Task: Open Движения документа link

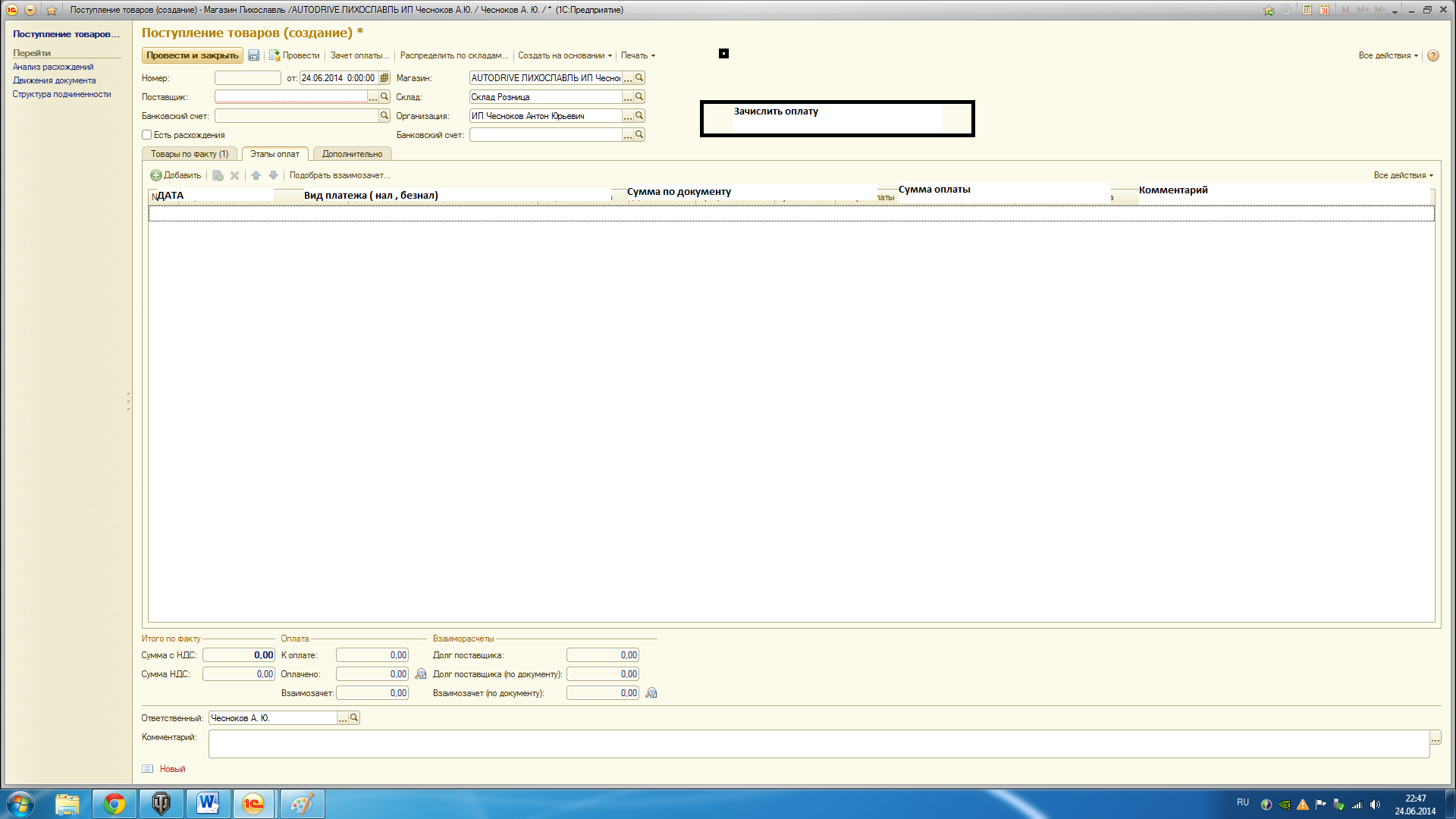Action: (x=54, y=80)
